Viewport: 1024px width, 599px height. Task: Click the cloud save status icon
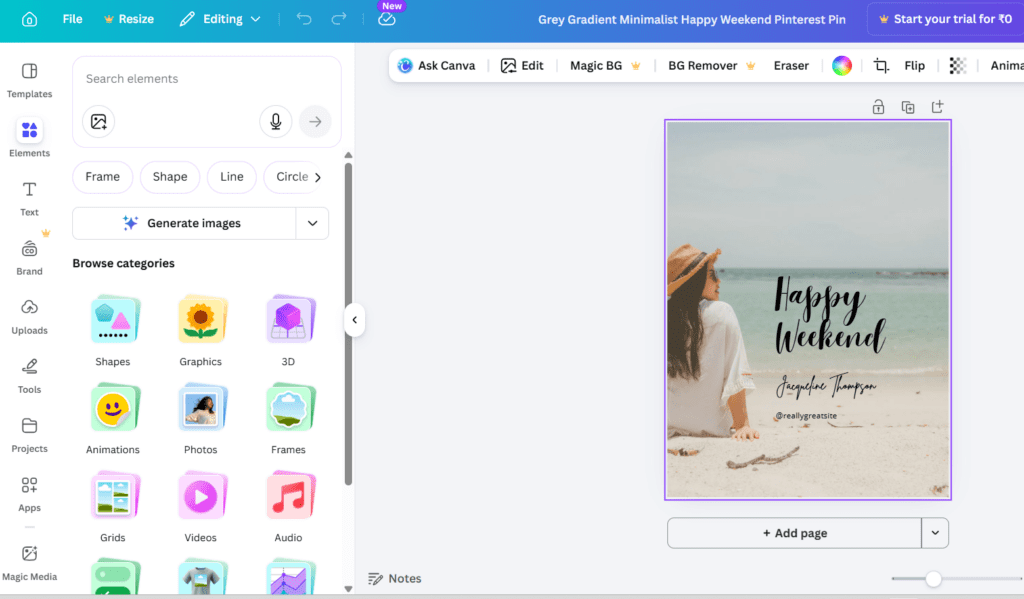pos(387,19)
